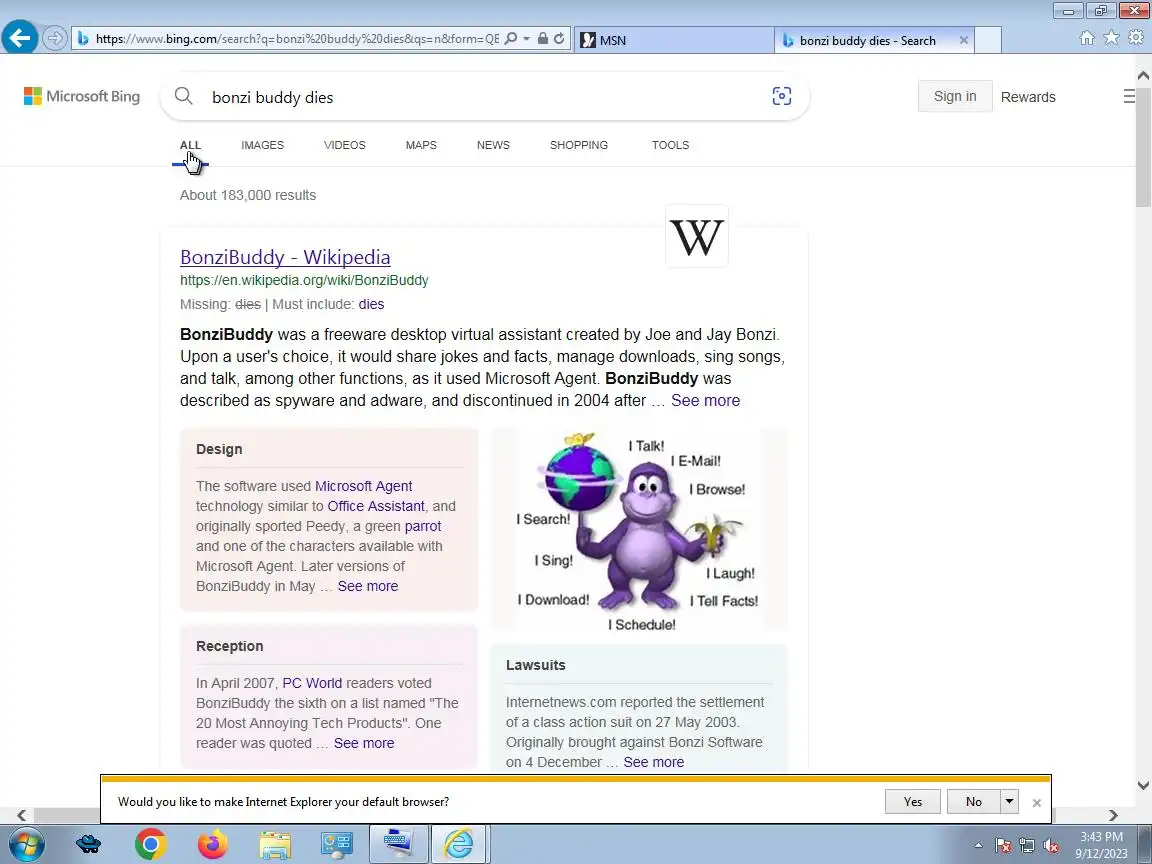
Task: Click Yes to set IE as default
Action: [x=912, y=802]
